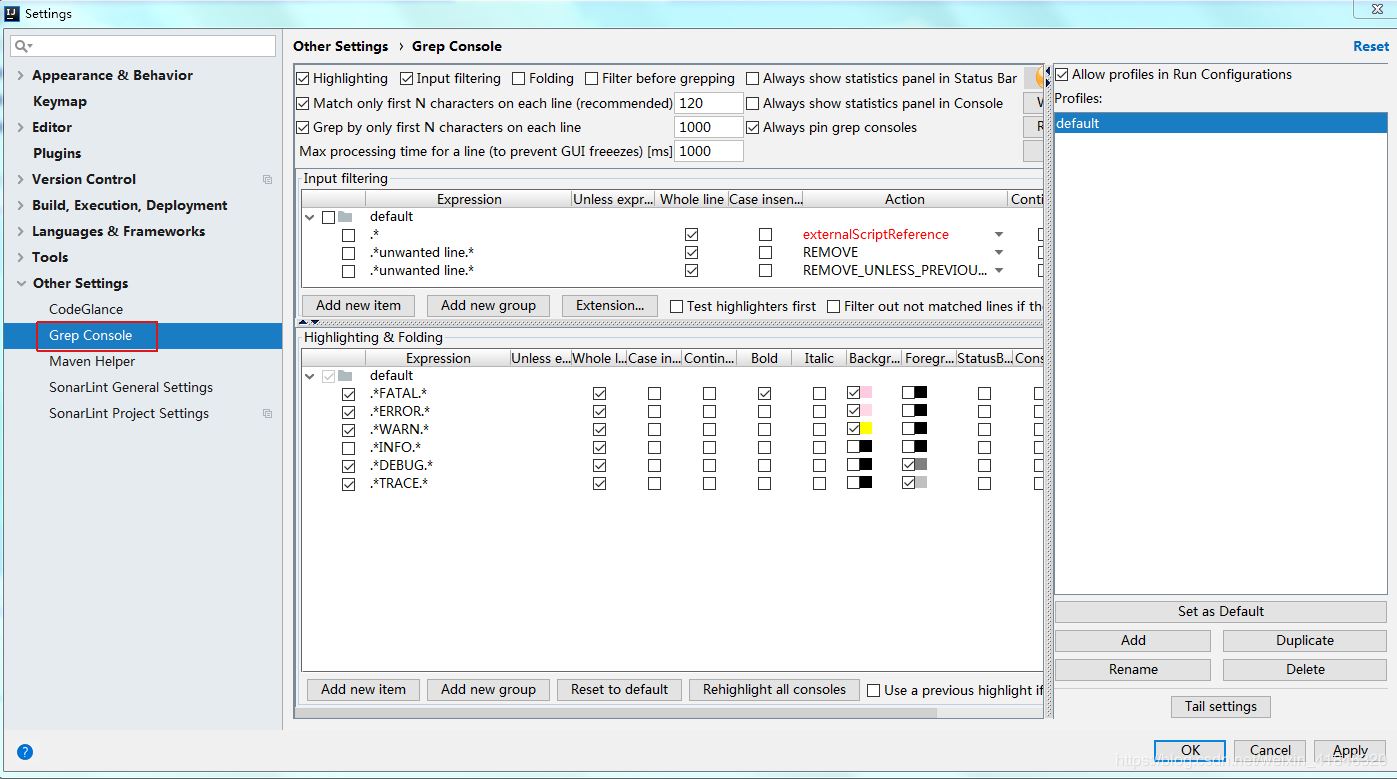1397x779 pixels.
Task: Click the project-level icon beside Version Control
Action: click(267, 180)
